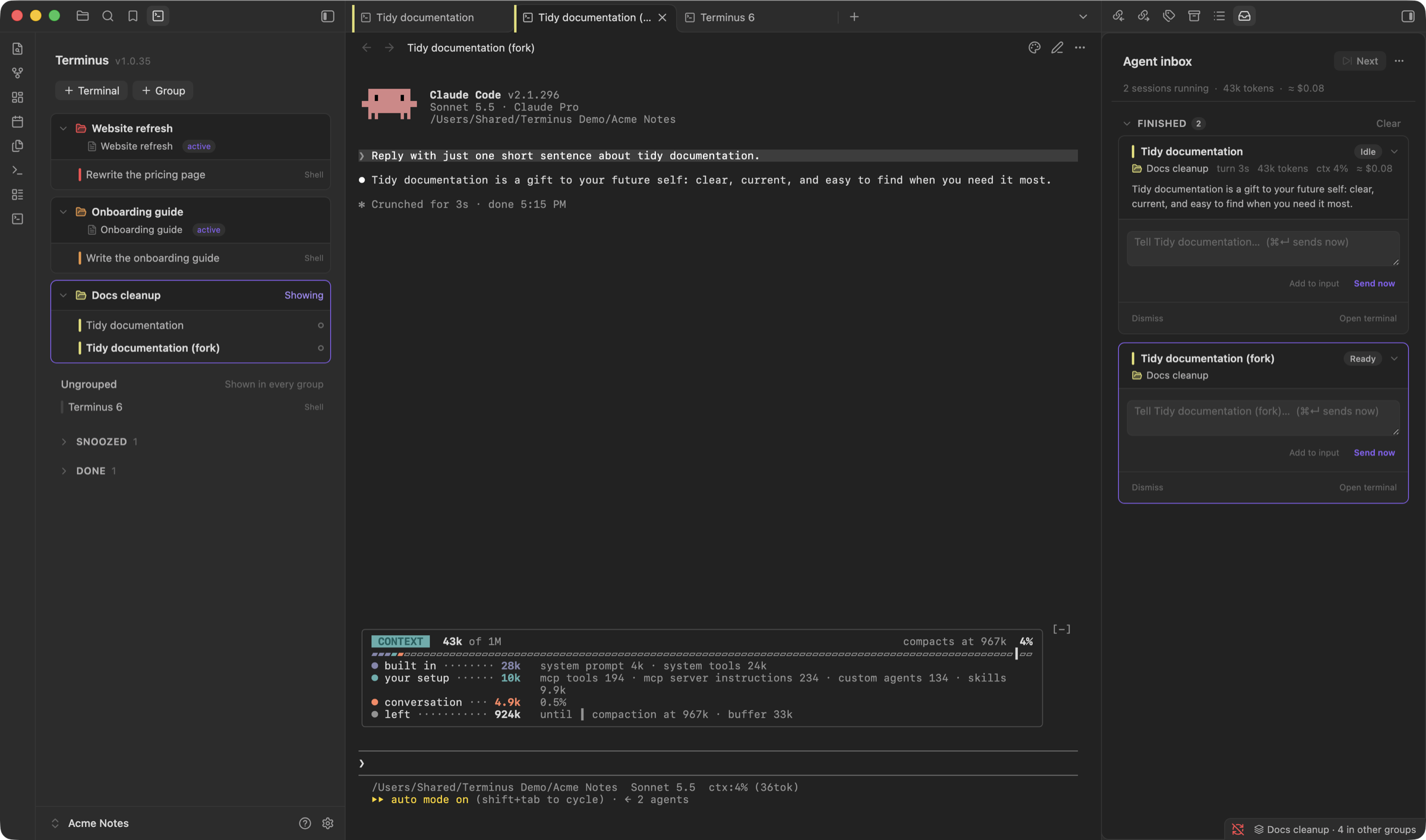Clear the finished inbox items
This screenshot has height=840, width=1426.
pyautogui.click(x=1388, y=124)
